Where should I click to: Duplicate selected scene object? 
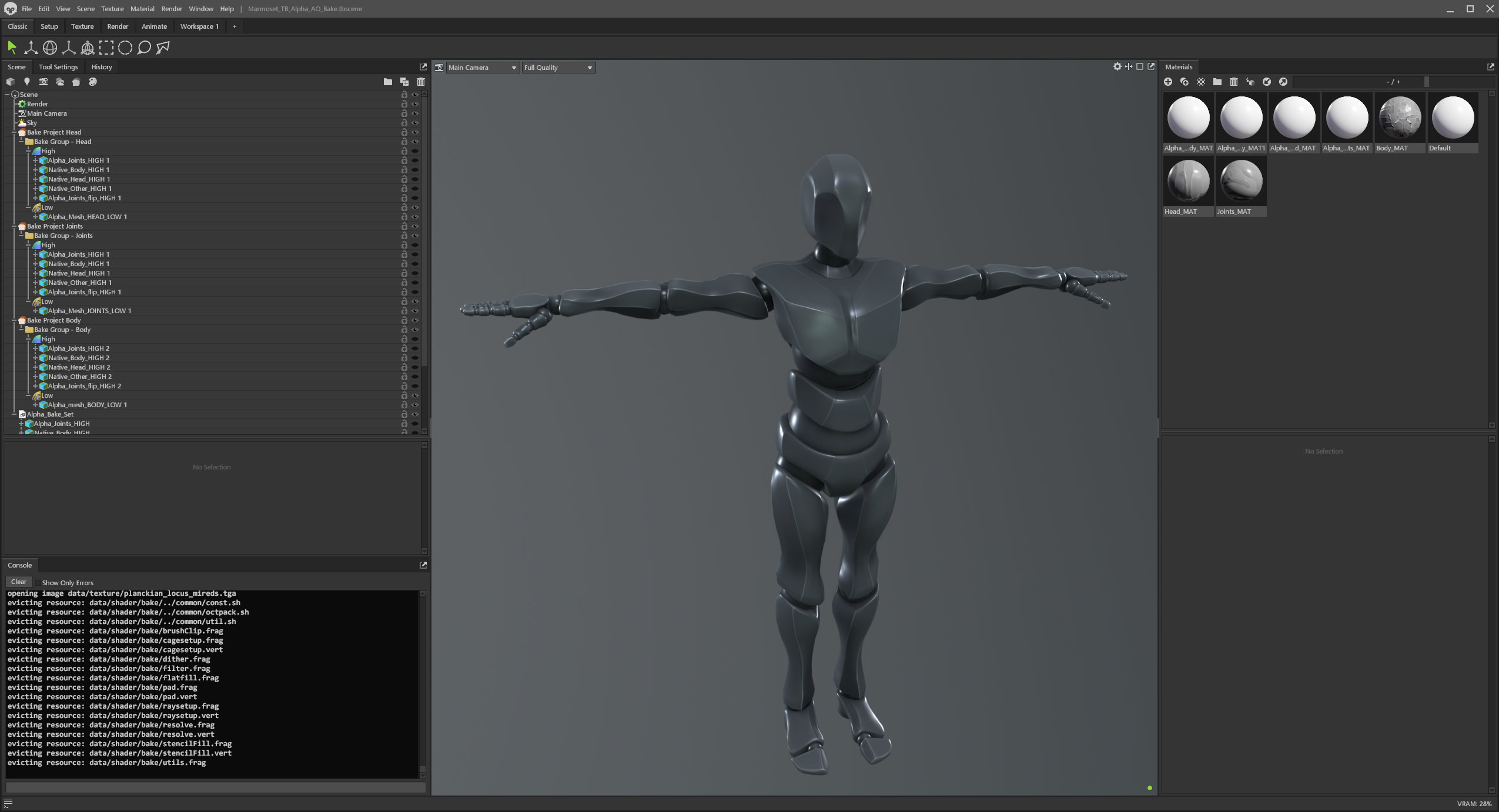pyautogui.click(x=404, y=82)
